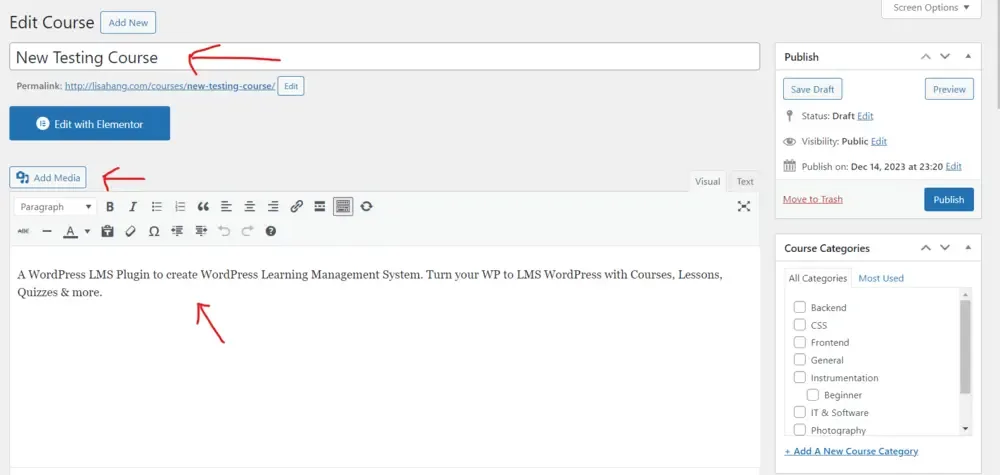Increase indent
Viewport: 1000px width, 475px height.
click(x=201, y=231)
